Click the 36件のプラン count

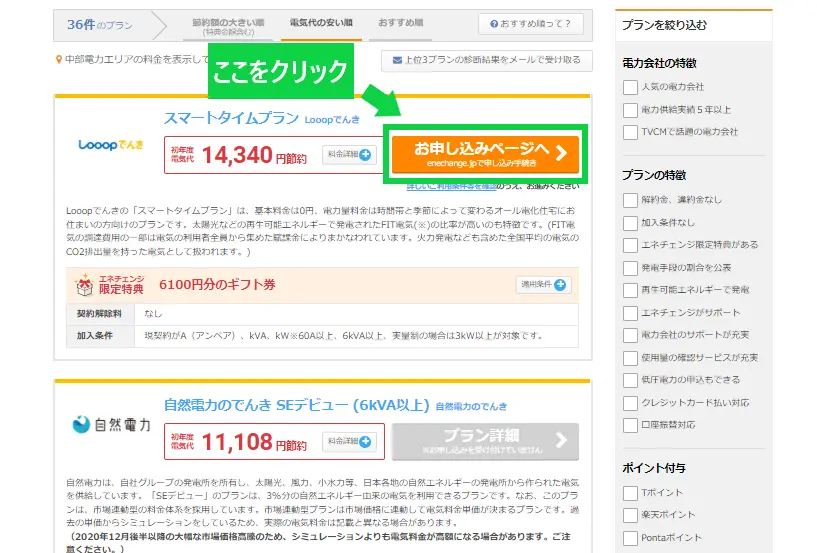[x=100, y=24]
